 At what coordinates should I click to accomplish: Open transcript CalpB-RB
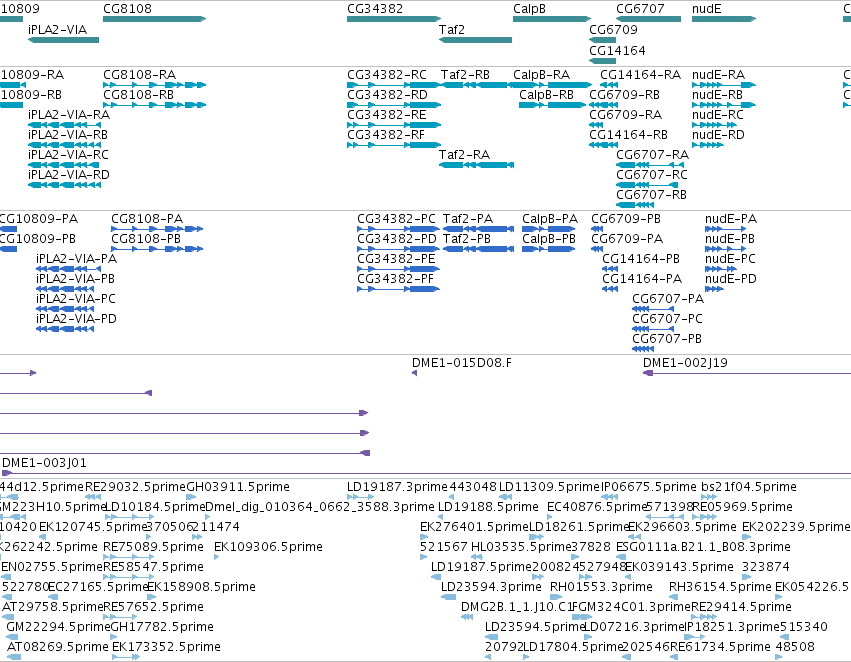point(547,94)
